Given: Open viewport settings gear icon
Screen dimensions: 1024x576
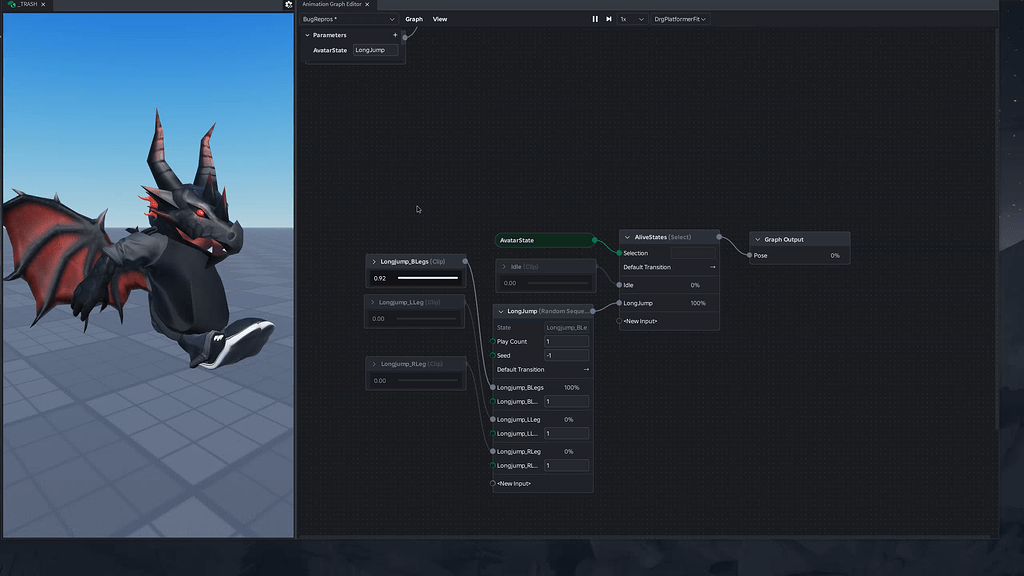Looking at the screenshot, I should [288, 5].
